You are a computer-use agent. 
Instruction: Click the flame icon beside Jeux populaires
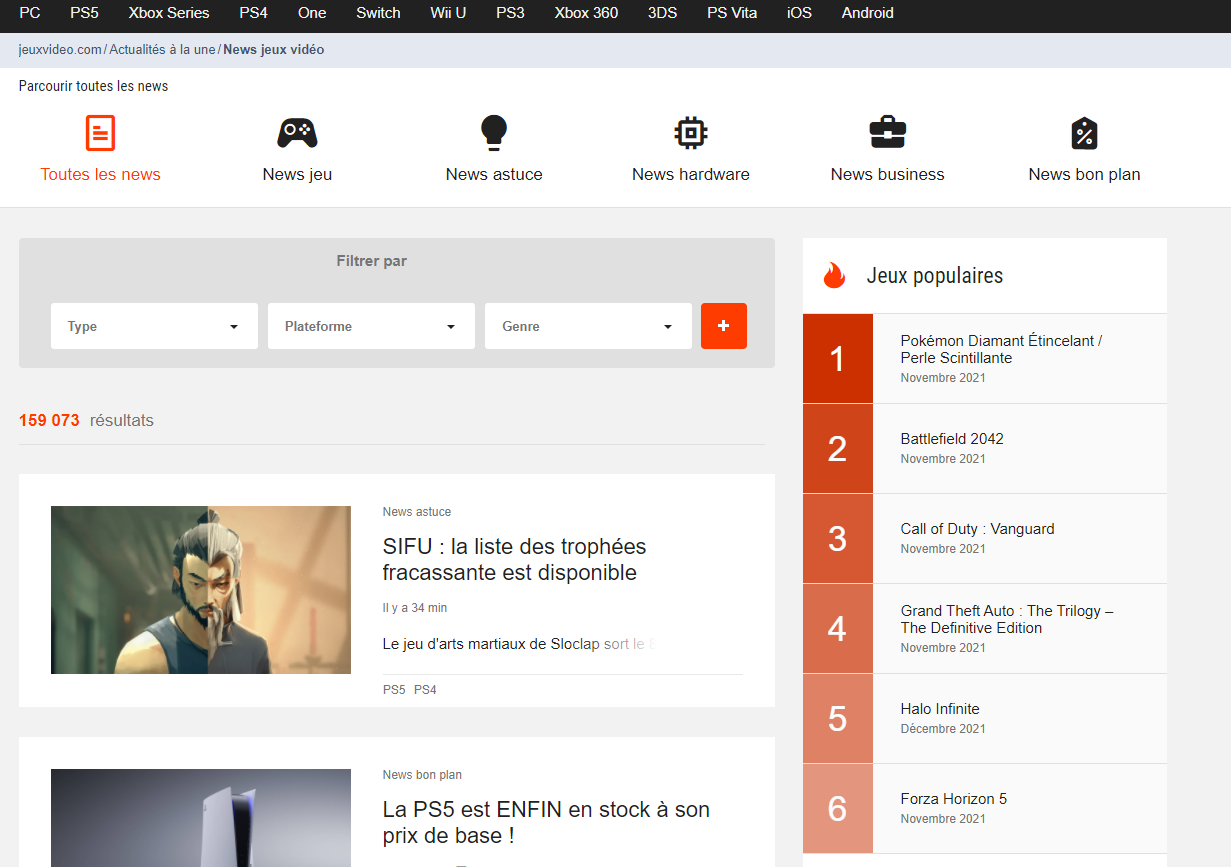coord(834,275)
